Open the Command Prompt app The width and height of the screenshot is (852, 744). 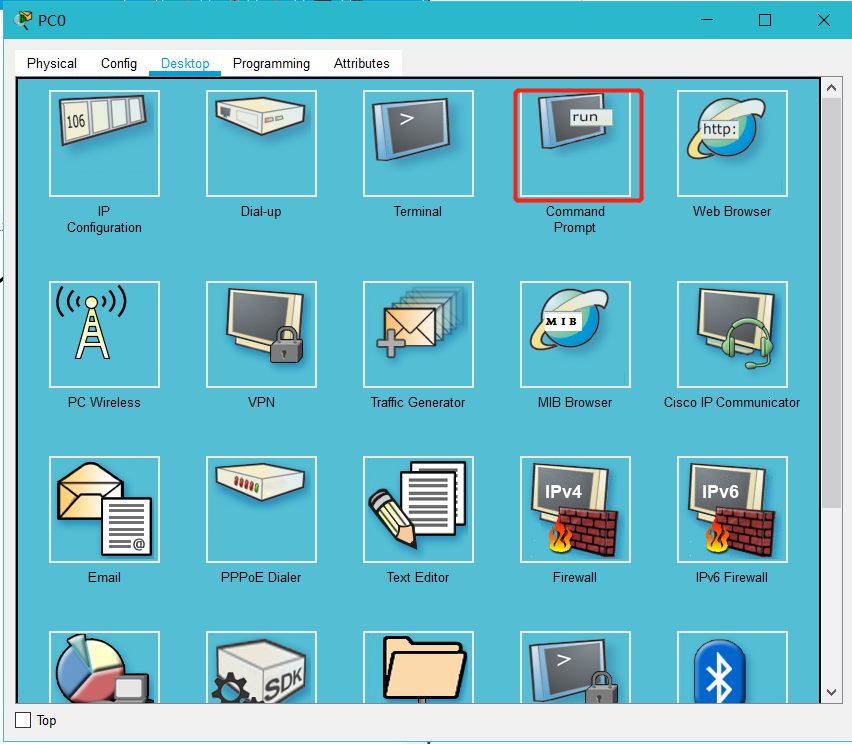pos(575,143)
